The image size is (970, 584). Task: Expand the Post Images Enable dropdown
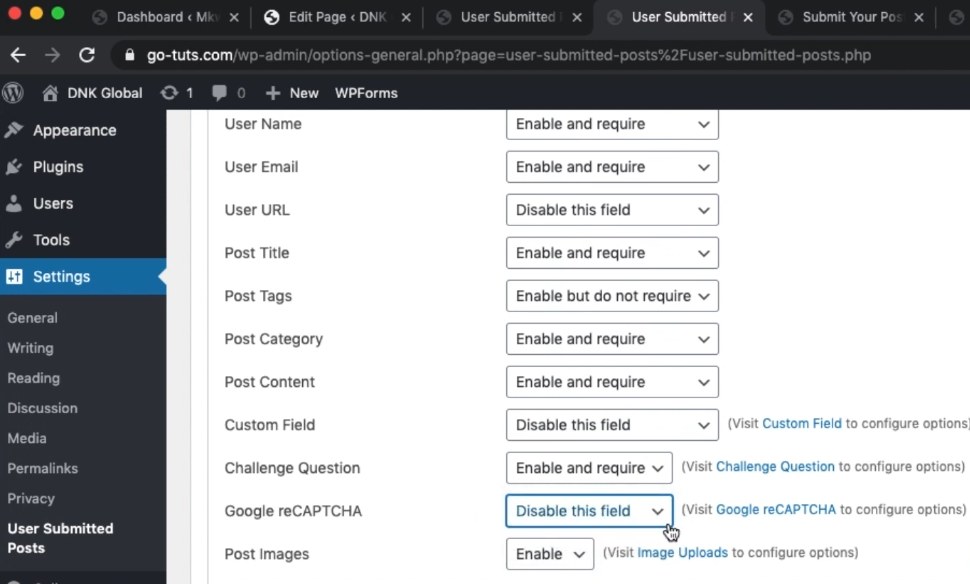click(x=549, y=554)
